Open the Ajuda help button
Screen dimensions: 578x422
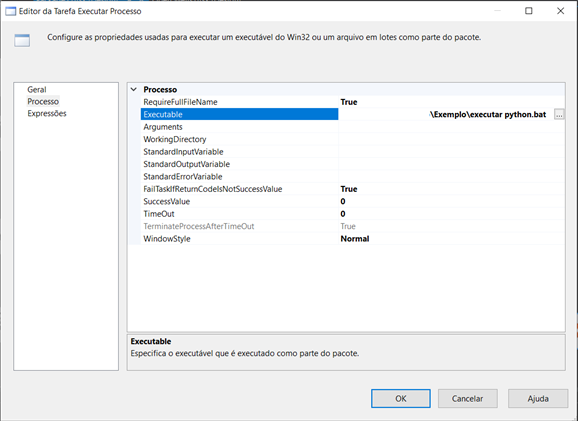pyautogui.click(x=538, y=399)
